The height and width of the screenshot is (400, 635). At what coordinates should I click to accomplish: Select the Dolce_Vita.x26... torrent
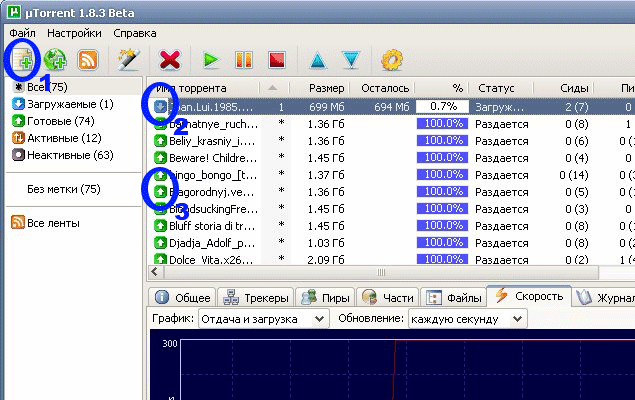tap(391, 259)
